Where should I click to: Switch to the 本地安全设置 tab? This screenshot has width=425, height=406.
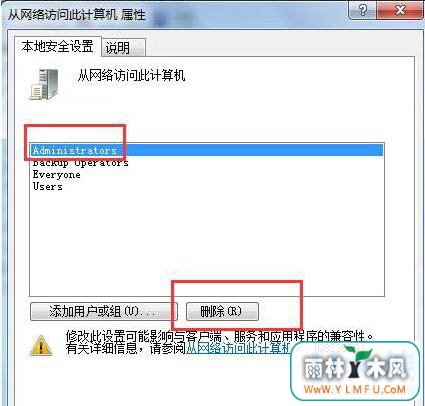pyautogui.click(x=57, y=46)
